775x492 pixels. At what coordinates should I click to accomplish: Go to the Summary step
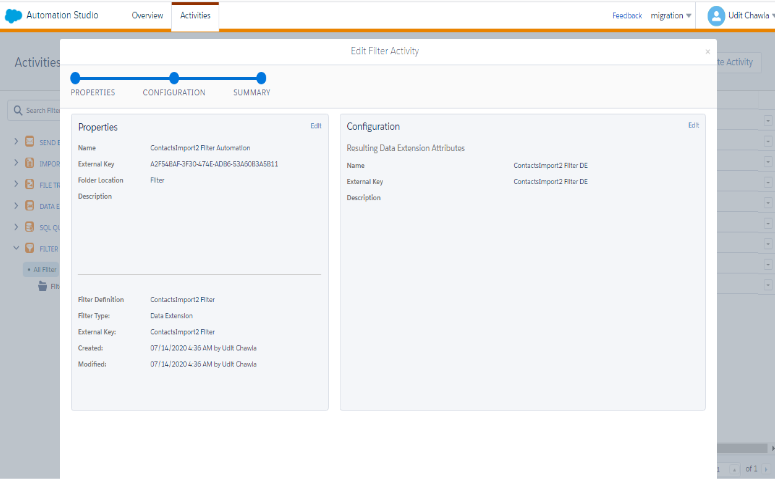261,78
